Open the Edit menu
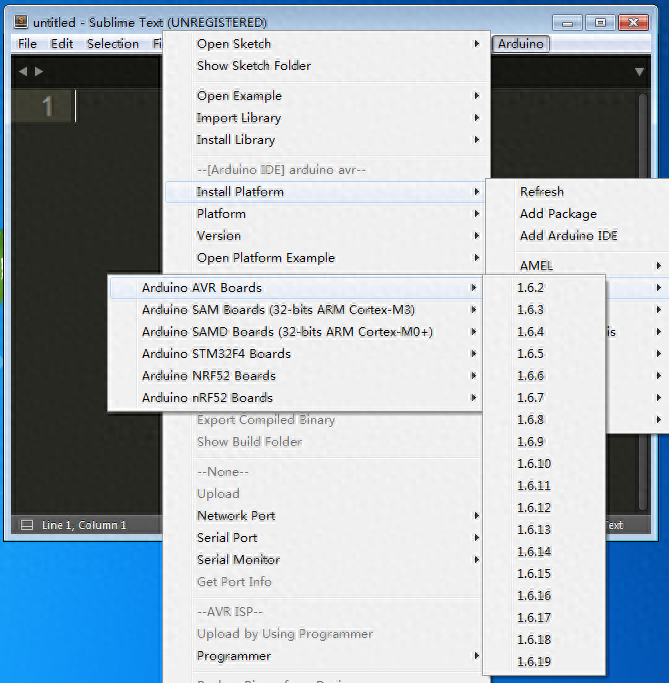The image size is (669, 683). pos(62,44)
